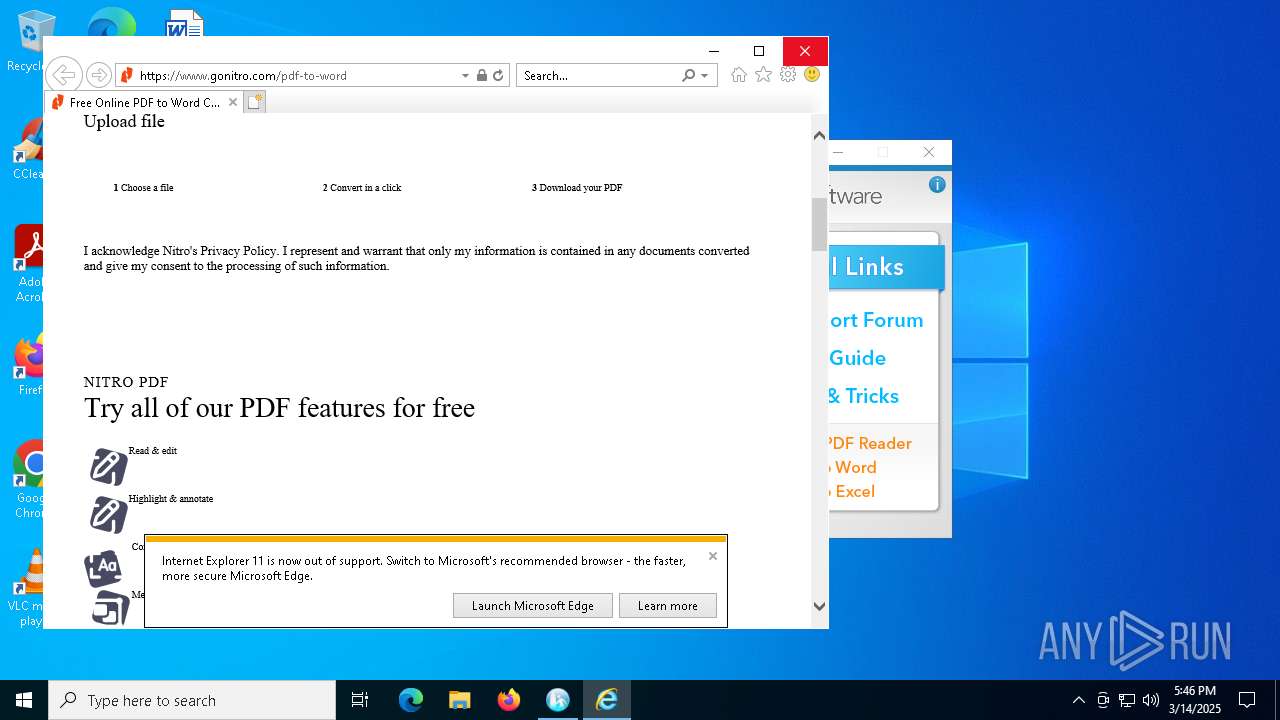The image size is (1280, 720).
Task: Go back with the IE back arrow
Action: click(x=63, y=75)
